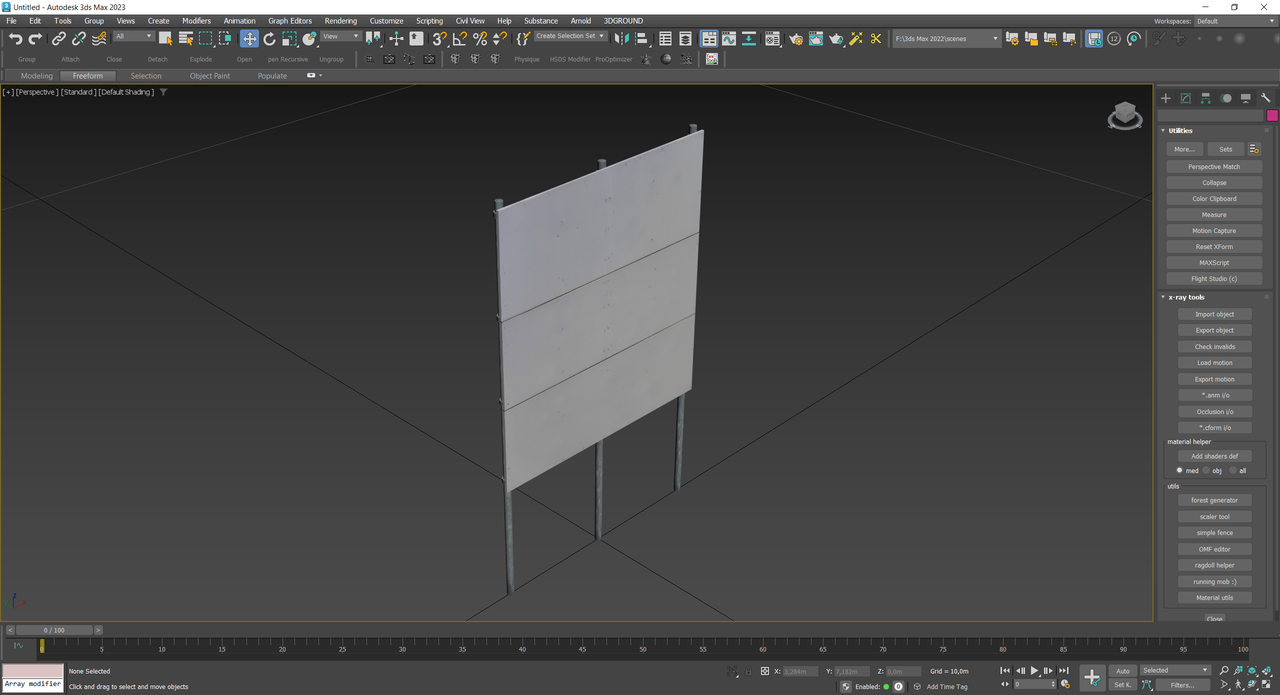Click the Undo arrow icon
1280x695 pixels.
(15, 39)
